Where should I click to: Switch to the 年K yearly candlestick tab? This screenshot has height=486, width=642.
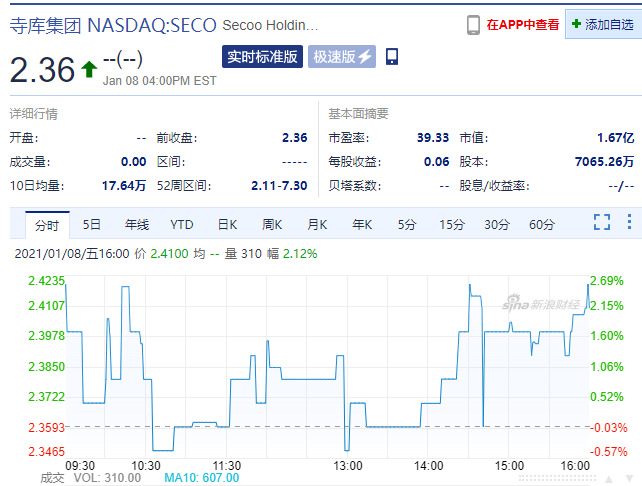pyautogui.click(x=362, y=225)
